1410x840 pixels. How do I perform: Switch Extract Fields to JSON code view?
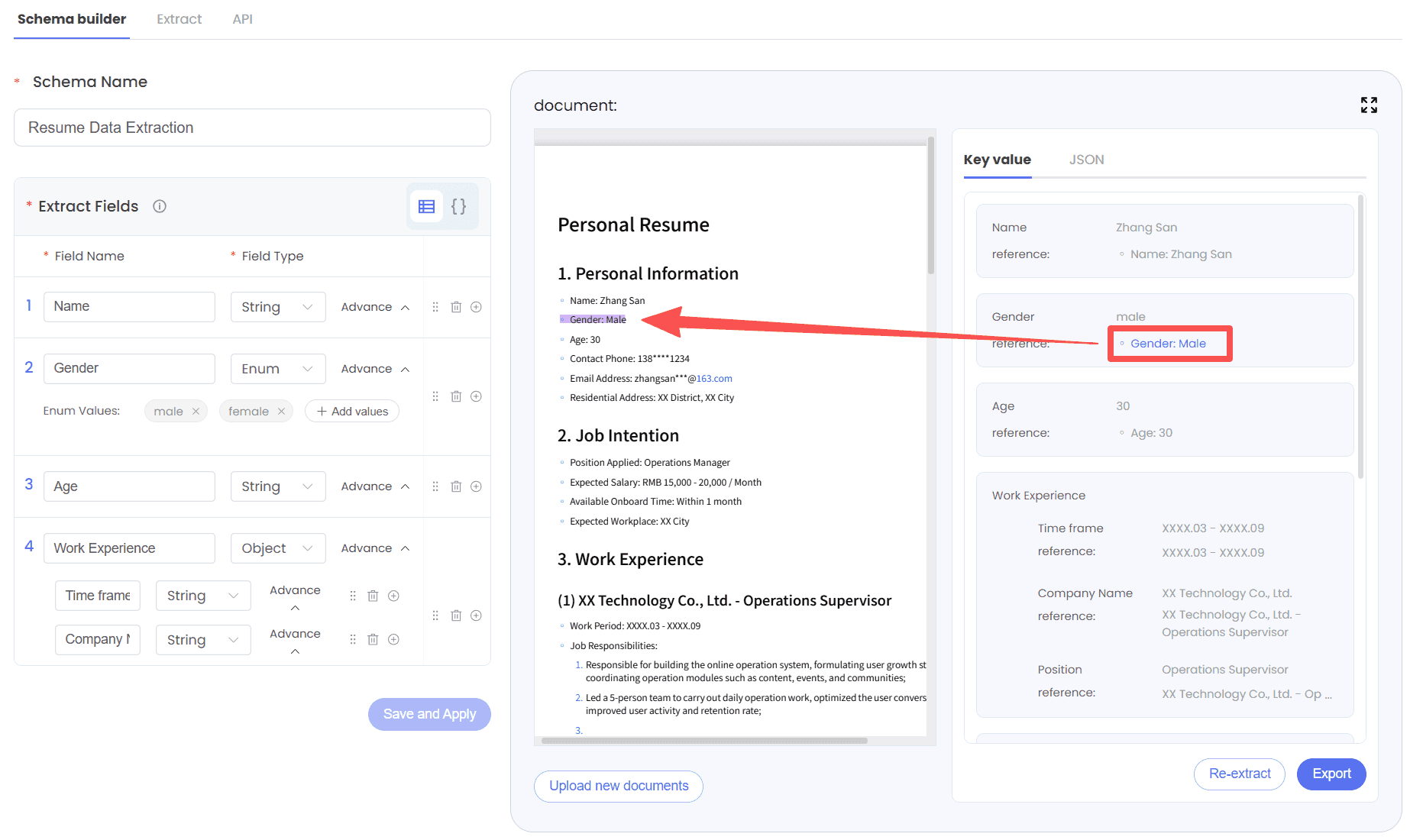tap(458, 206)
